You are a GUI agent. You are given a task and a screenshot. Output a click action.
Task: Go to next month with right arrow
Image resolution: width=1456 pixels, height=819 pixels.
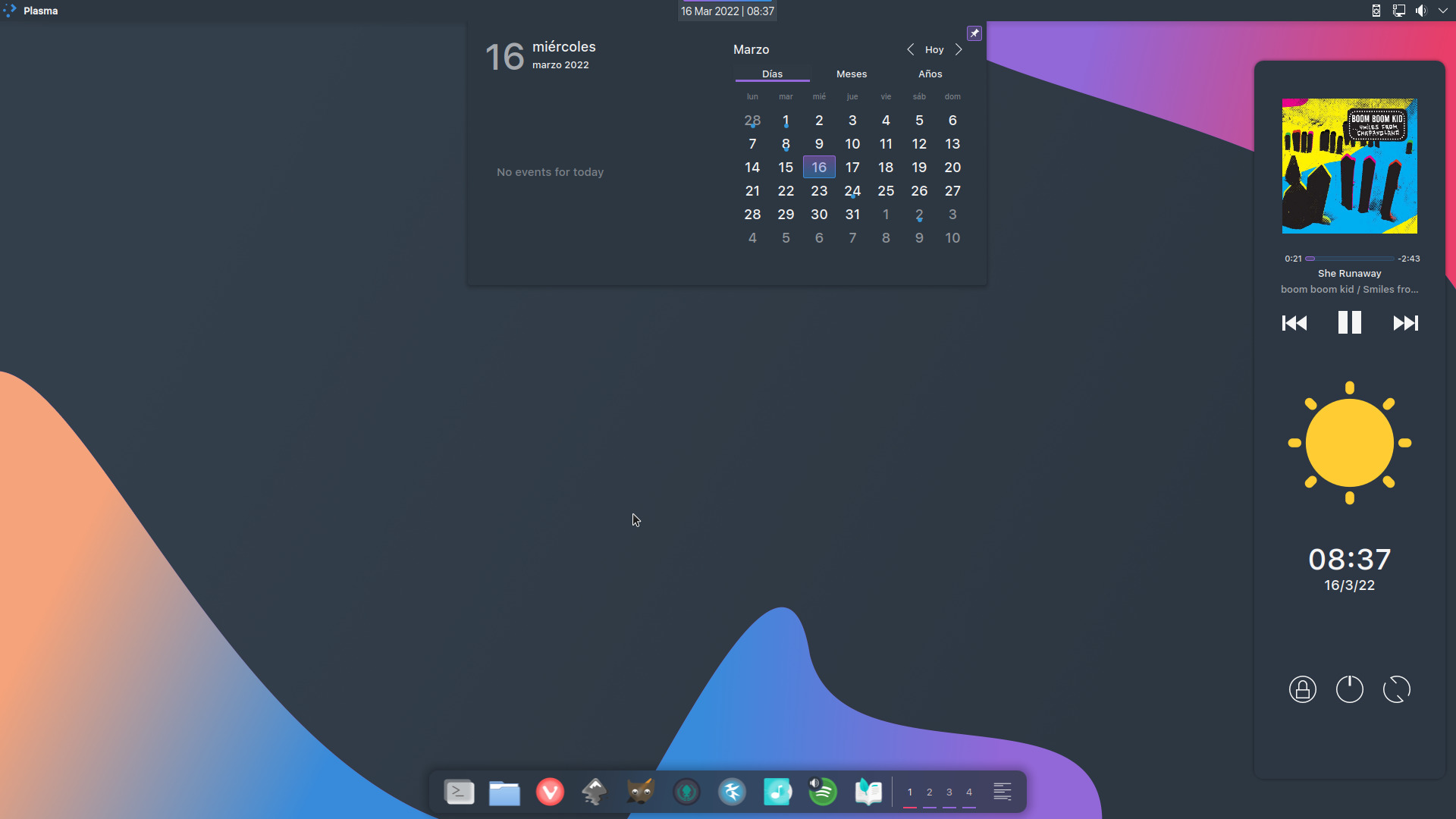[958, 49]
